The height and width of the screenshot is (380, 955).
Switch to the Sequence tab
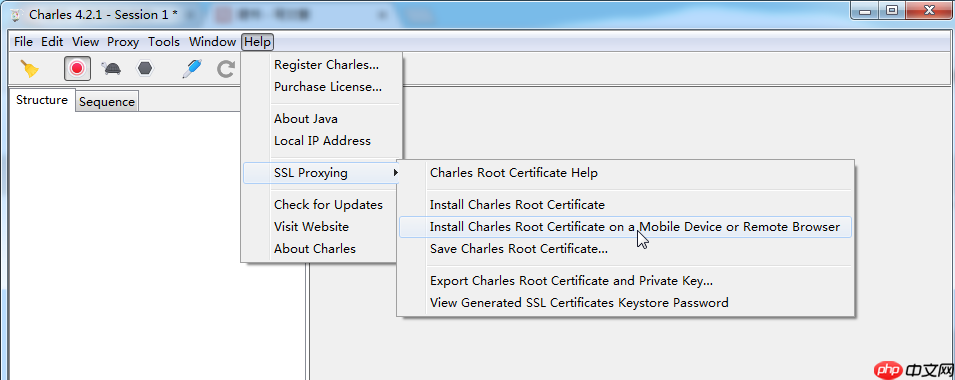[107, 102]
